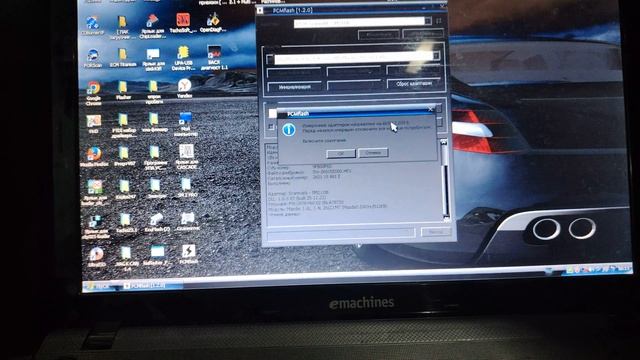The height and width of the screenshot is (360, 640).
Task: Click the Инициализация button
Action: tap(294, 87)
